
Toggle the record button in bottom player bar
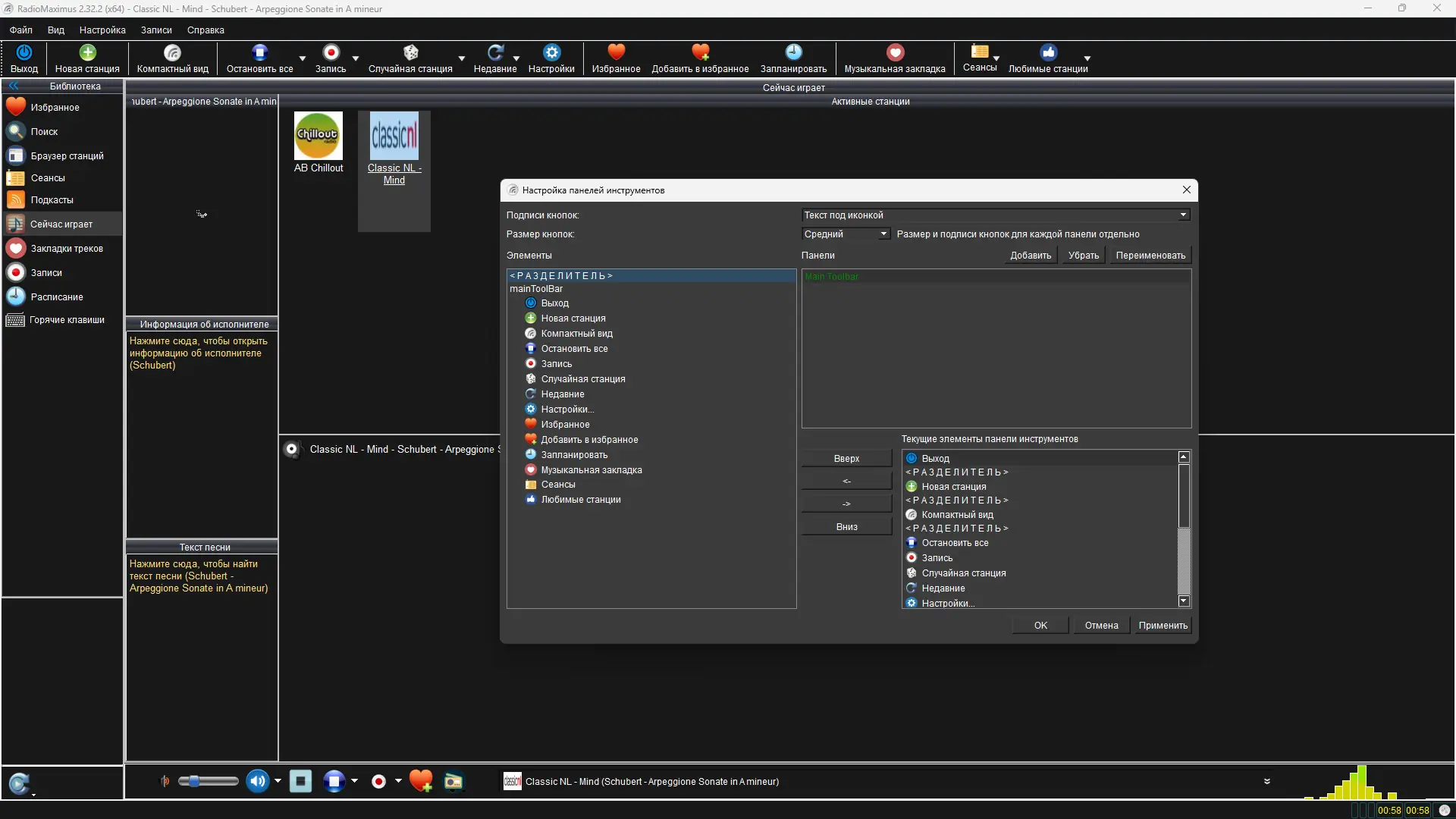[378, 781]
